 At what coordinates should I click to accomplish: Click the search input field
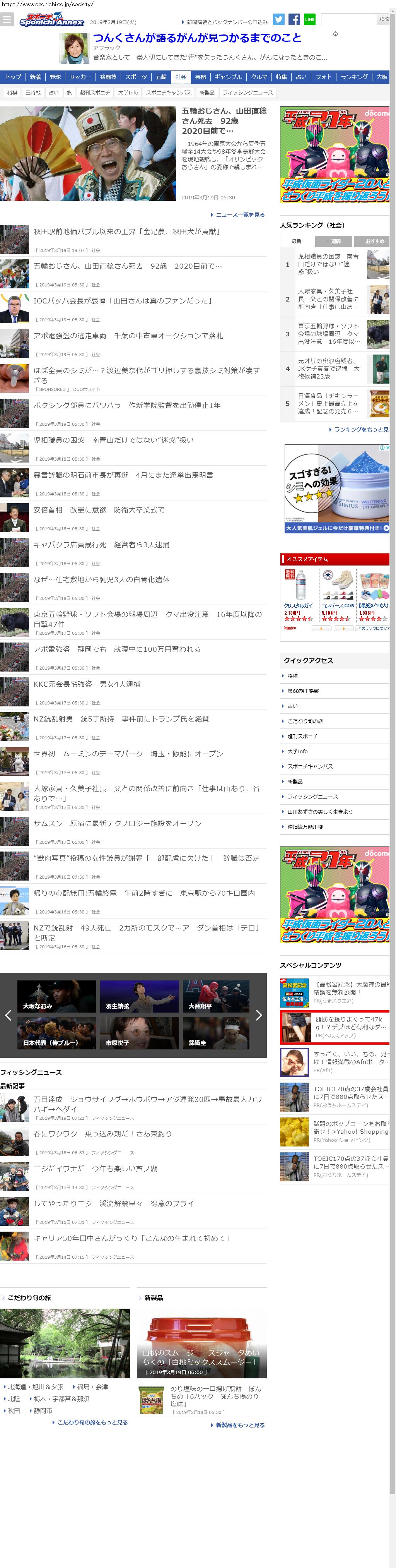[x=348, y=19]
